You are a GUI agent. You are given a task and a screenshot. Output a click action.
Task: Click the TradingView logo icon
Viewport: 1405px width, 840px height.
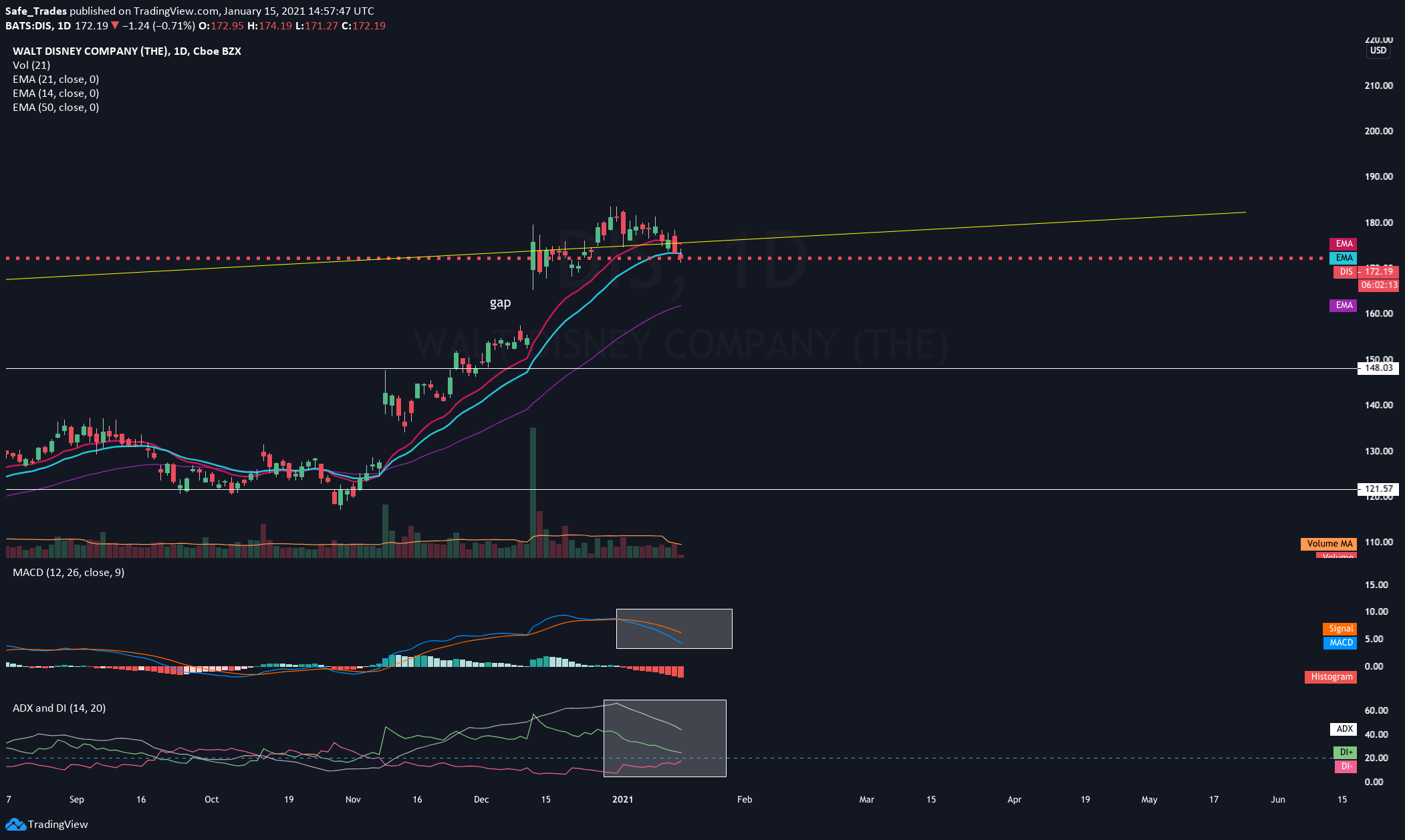pos(15,824)
